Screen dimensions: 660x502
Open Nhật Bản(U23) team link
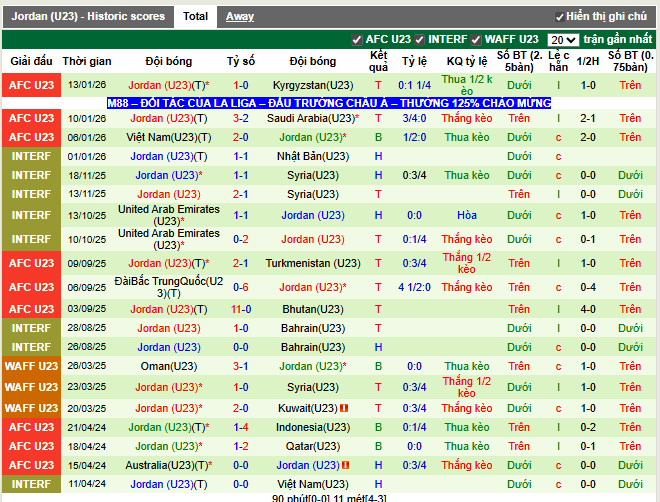point(313,157)
